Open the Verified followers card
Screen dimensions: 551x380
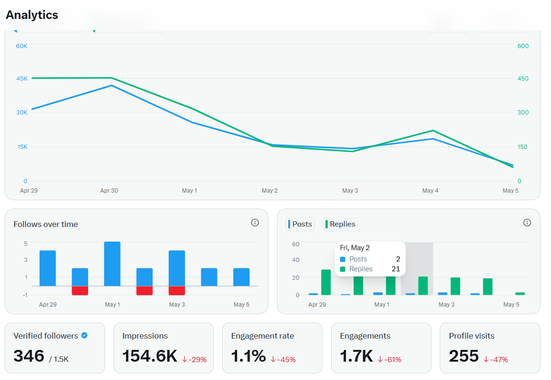55,348
